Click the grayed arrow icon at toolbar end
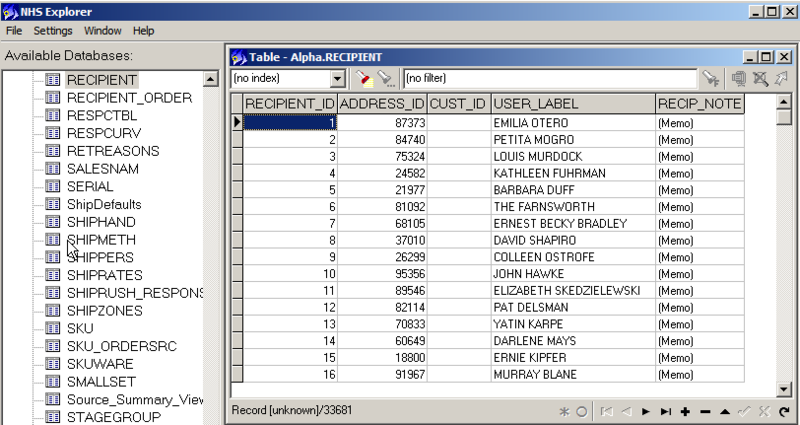Viewport: 800px width, 425px height. [x=781, y=79]
